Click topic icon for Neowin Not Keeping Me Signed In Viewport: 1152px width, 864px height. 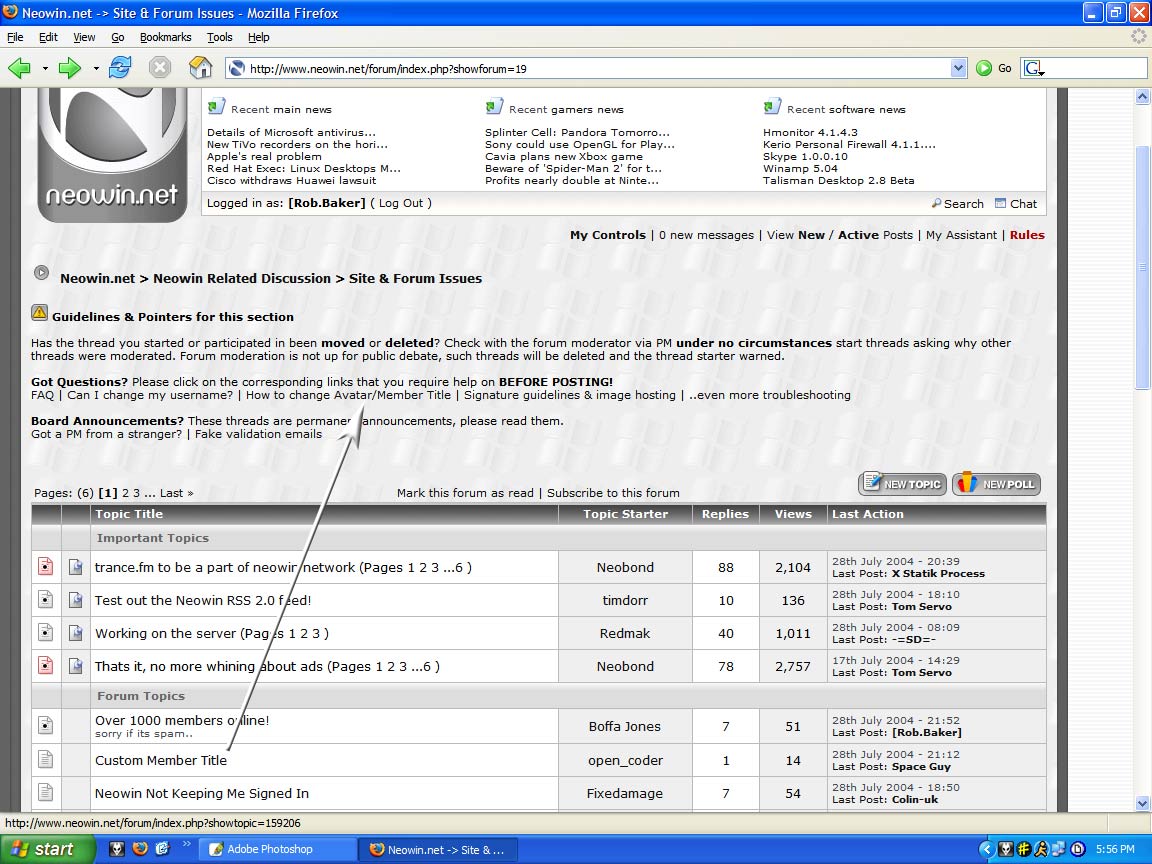tap(46, 792)
